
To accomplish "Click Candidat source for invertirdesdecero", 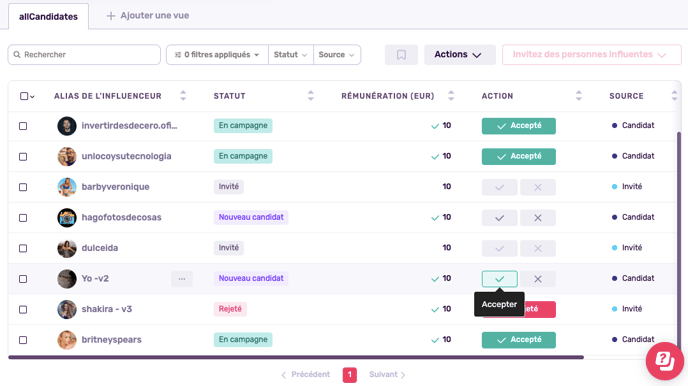I will tap(633, 125).
